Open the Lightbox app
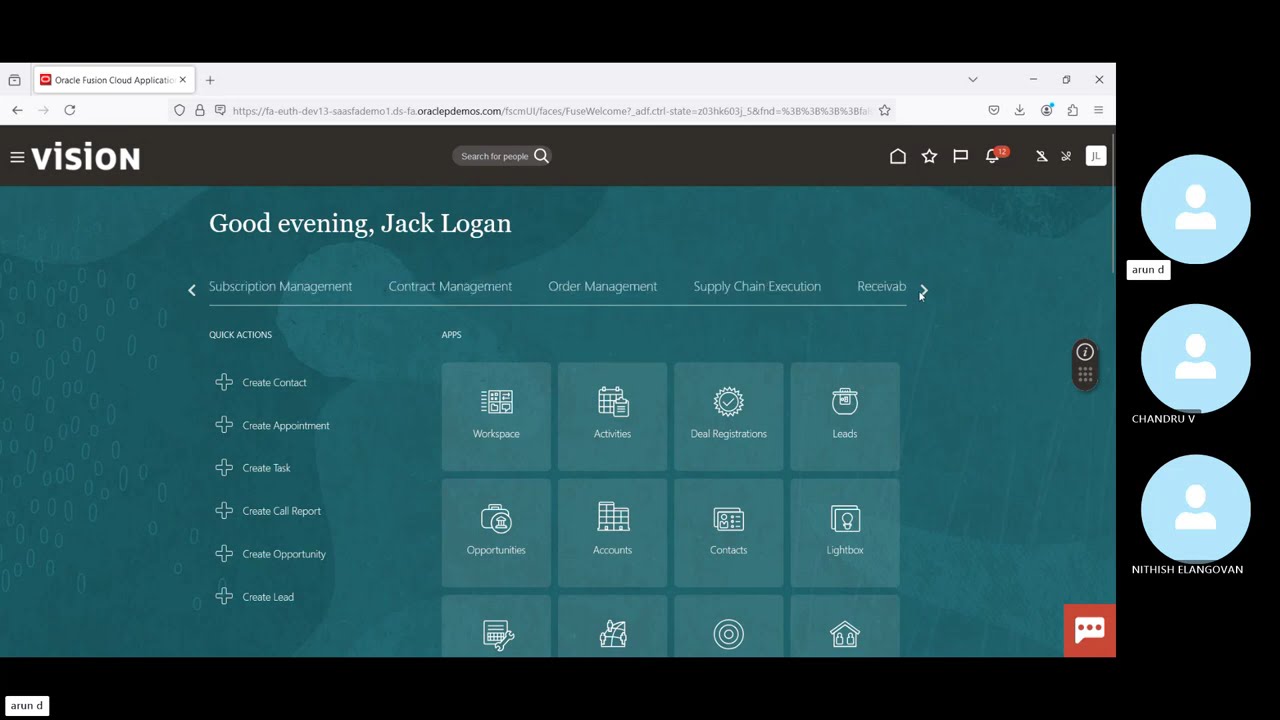Viewport: 1280px width, 720px height. [x=845, y=532]
